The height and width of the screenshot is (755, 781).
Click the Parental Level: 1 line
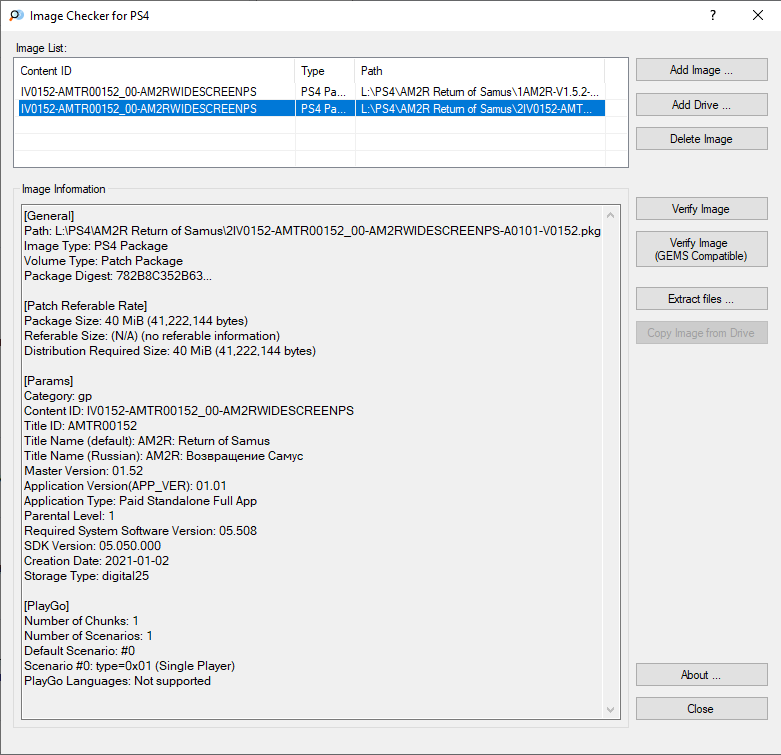coord(69,516)
